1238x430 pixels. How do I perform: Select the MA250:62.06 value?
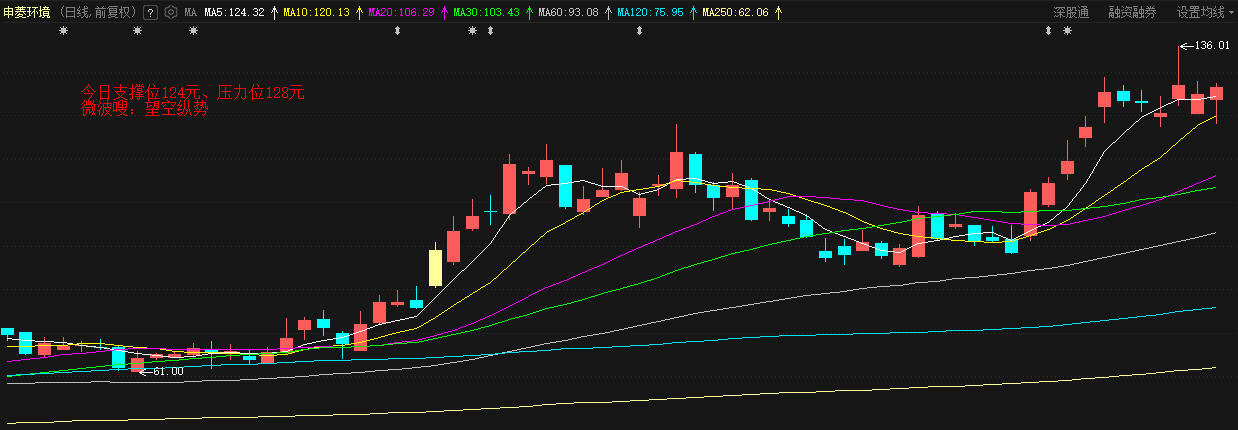click(x=735, y=13)
